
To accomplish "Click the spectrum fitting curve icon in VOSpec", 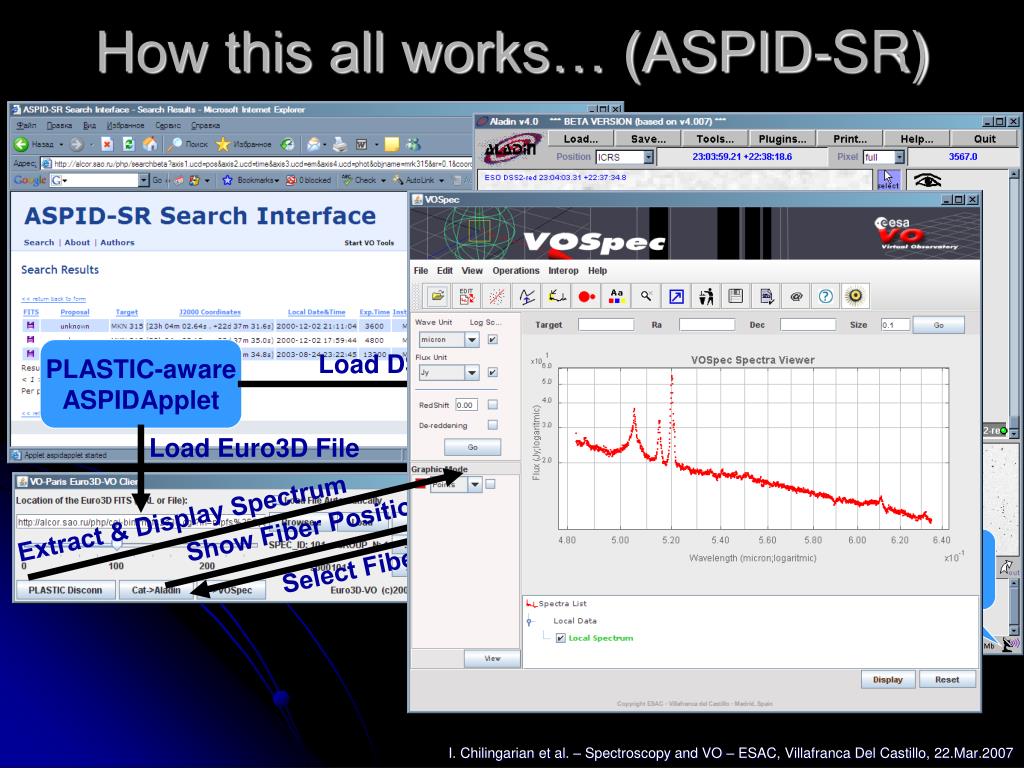I will click(x=526, y=296).
